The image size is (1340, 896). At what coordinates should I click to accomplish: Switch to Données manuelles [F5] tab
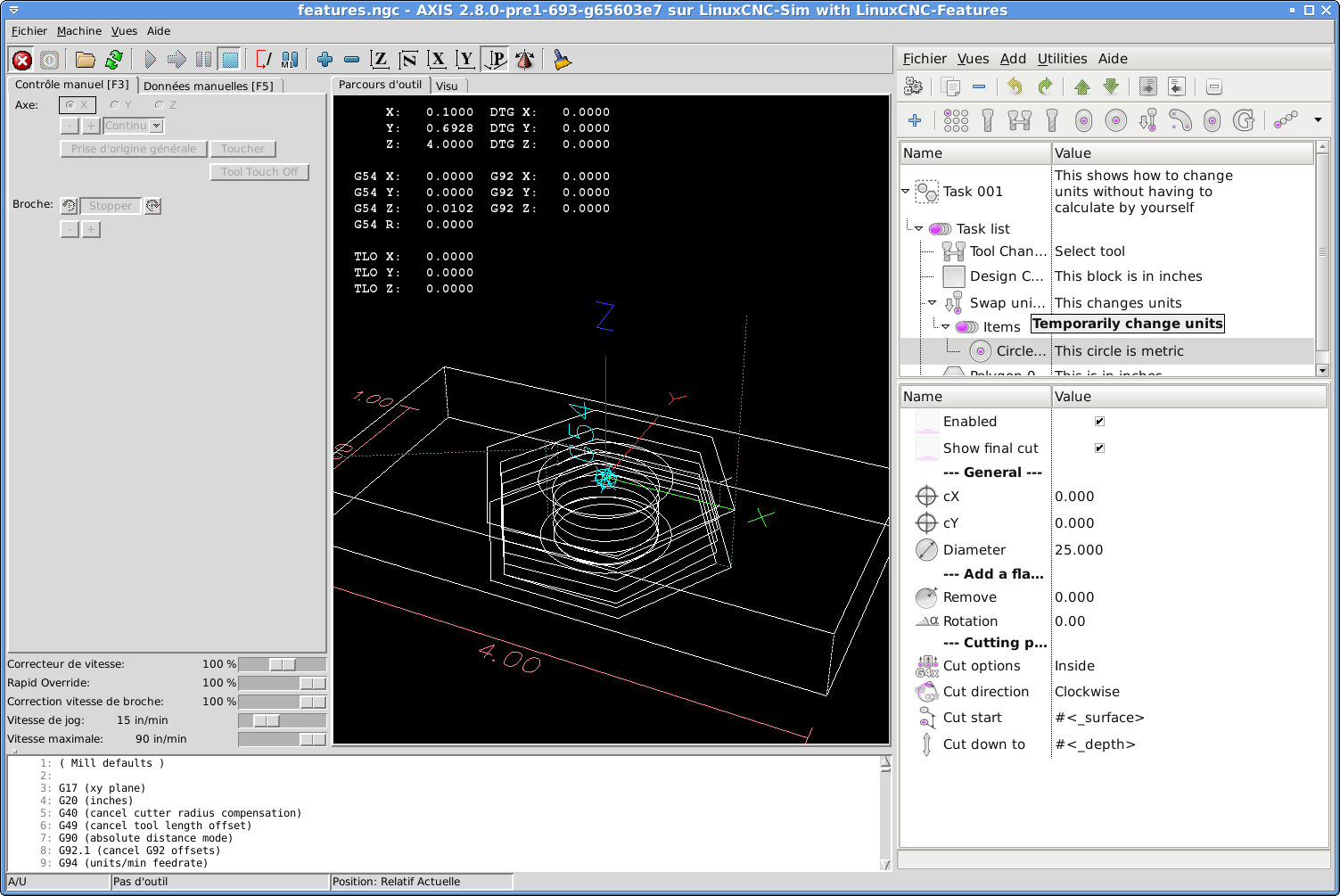209,86
